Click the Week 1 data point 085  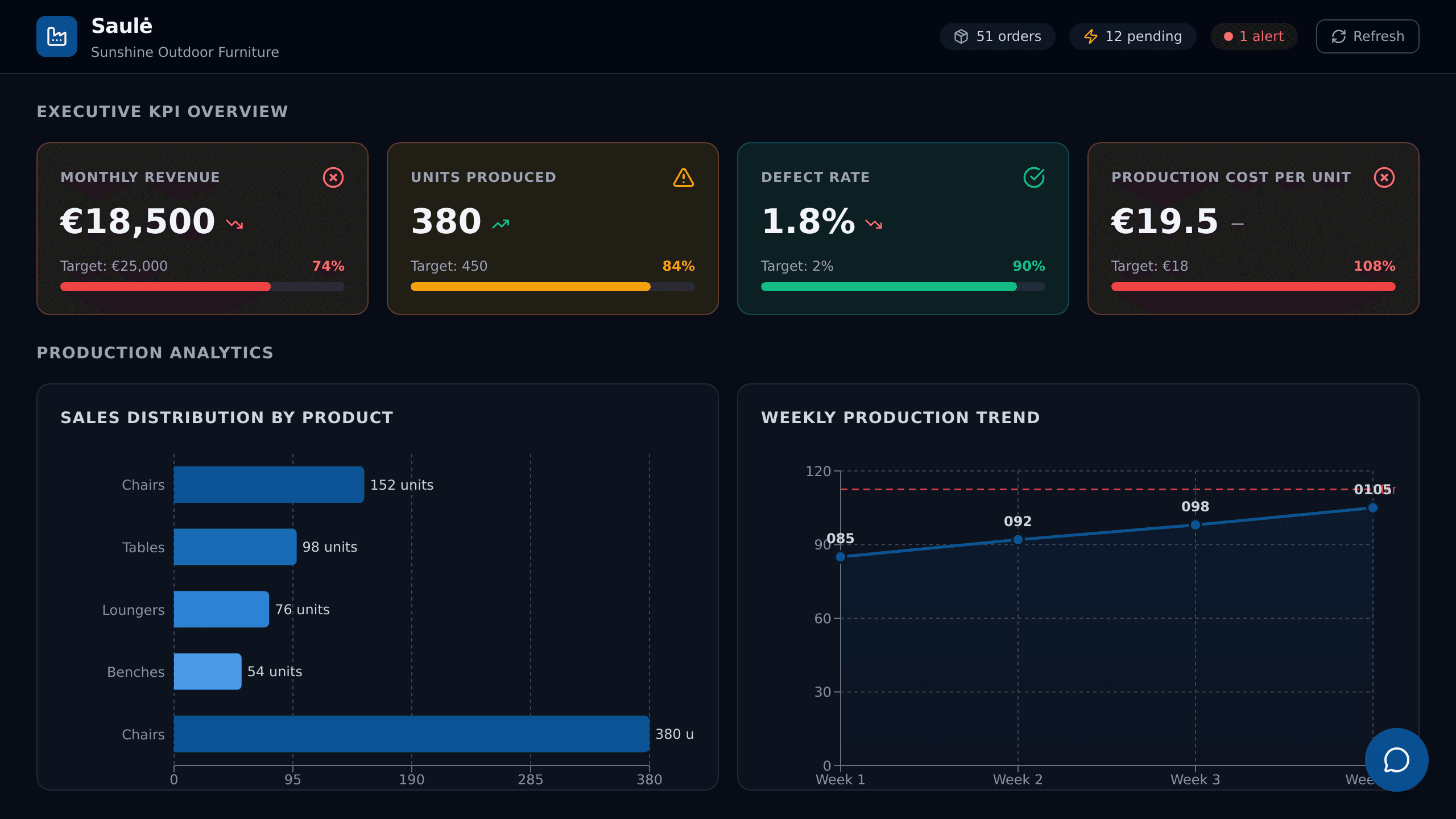click(841, 557)
